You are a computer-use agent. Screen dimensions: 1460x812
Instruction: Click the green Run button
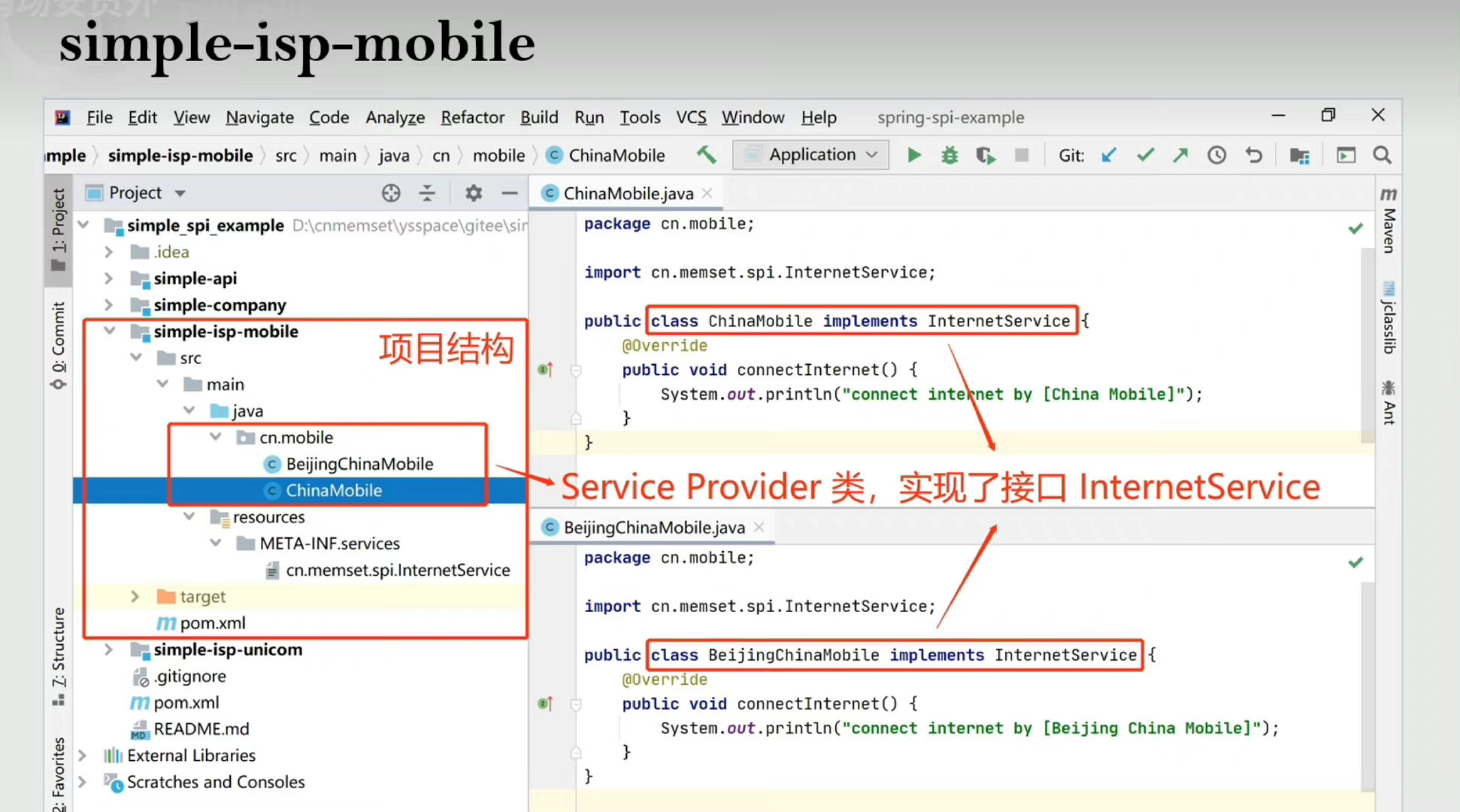click(913, 156)
